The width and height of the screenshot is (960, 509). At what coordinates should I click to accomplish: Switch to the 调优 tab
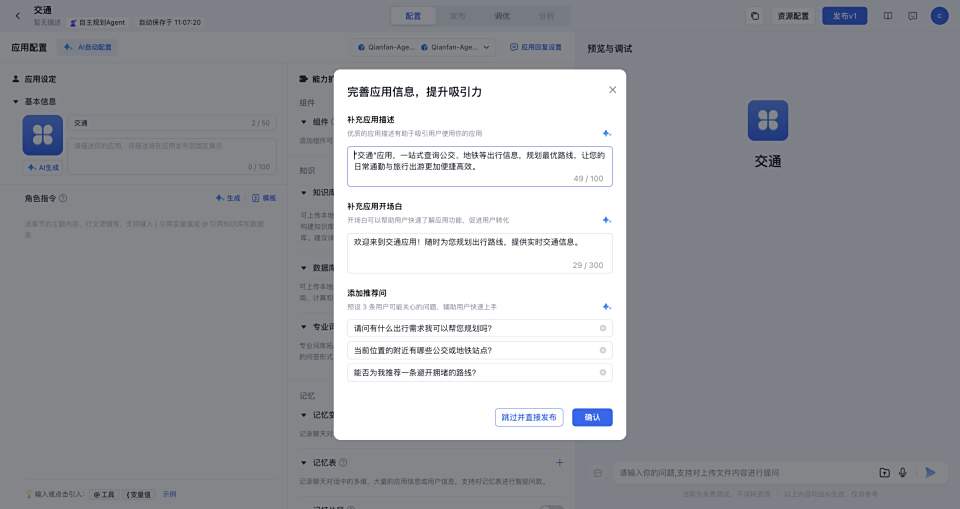tap(502, 16)
